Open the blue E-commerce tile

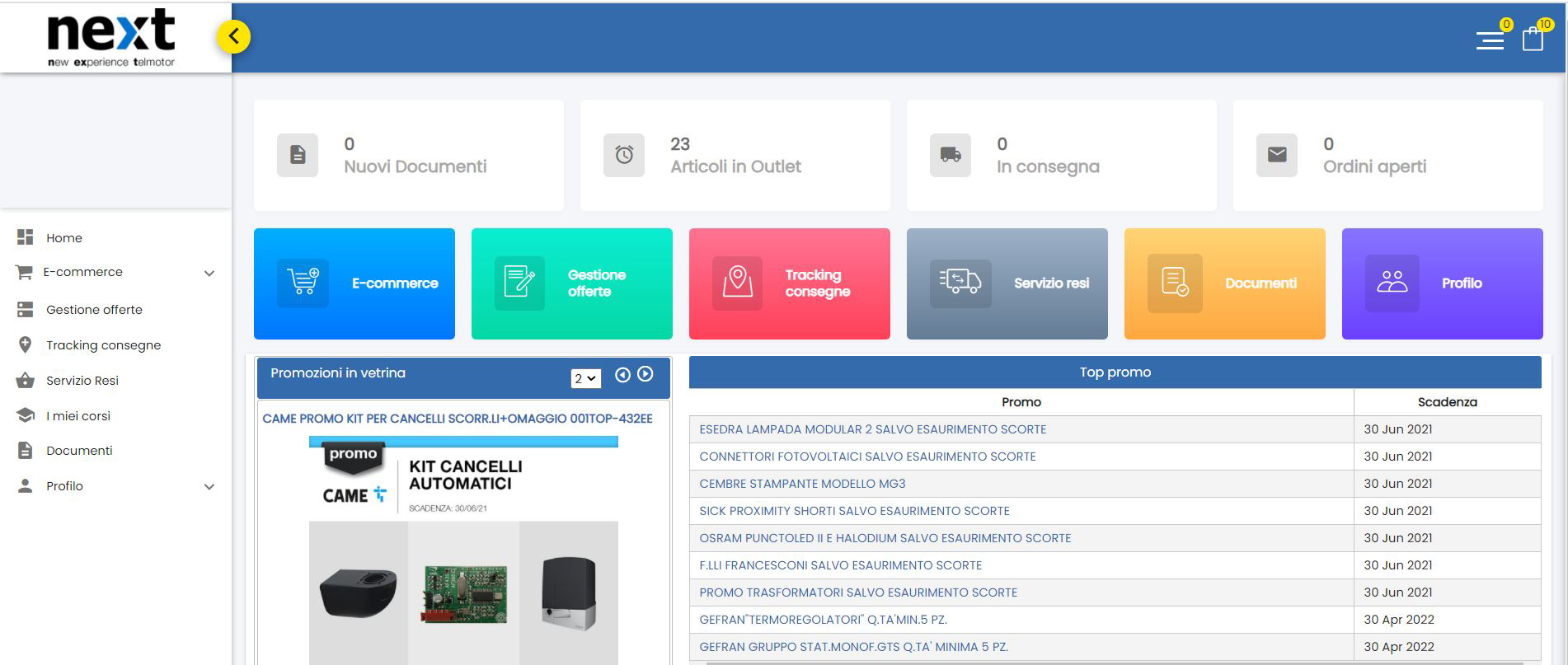tap(354, 283)
